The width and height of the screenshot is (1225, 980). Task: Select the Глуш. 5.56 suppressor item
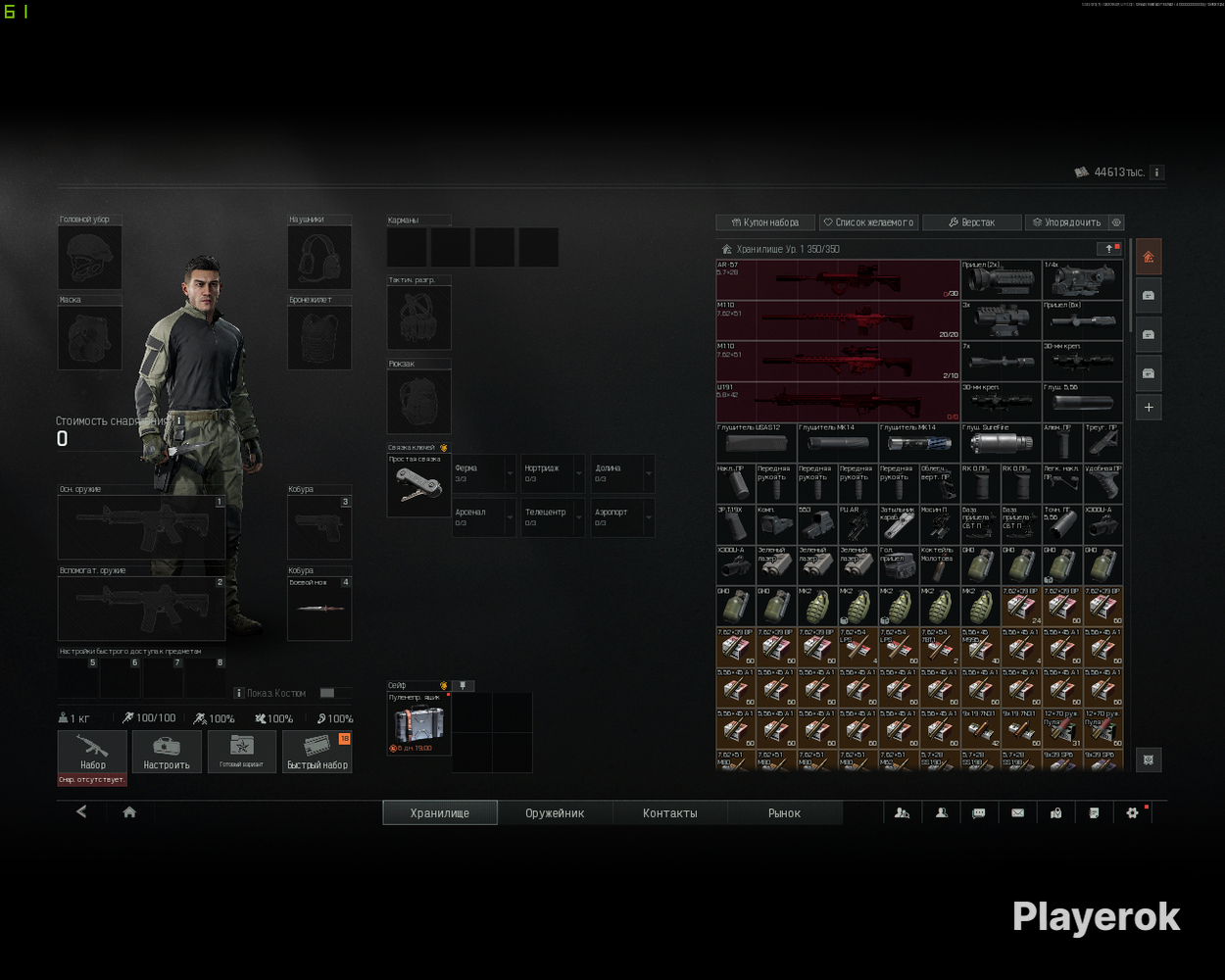tap(1083, 402)
